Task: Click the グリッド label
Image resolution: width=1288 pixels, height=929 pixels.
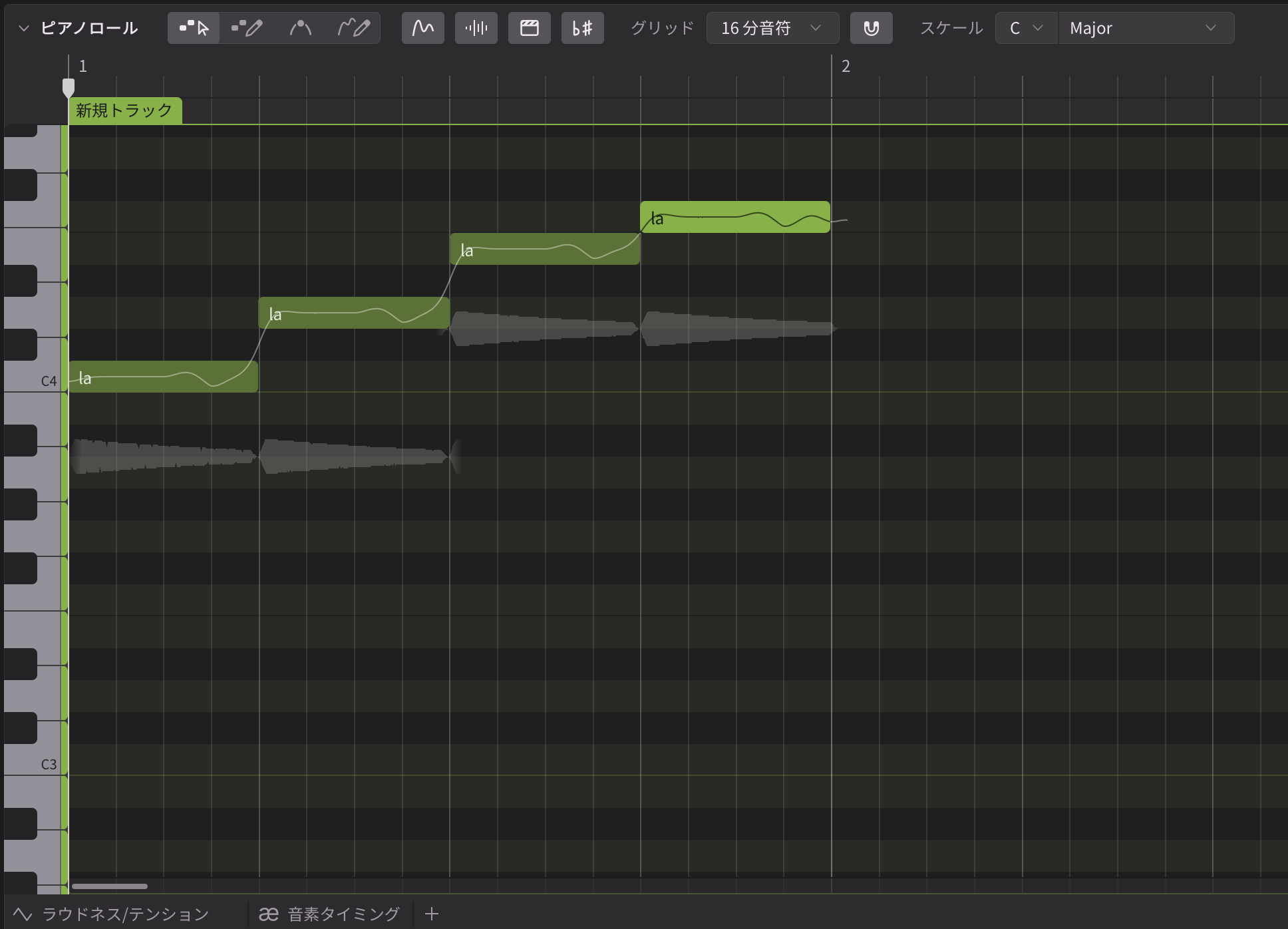Action: pos(662,28)
